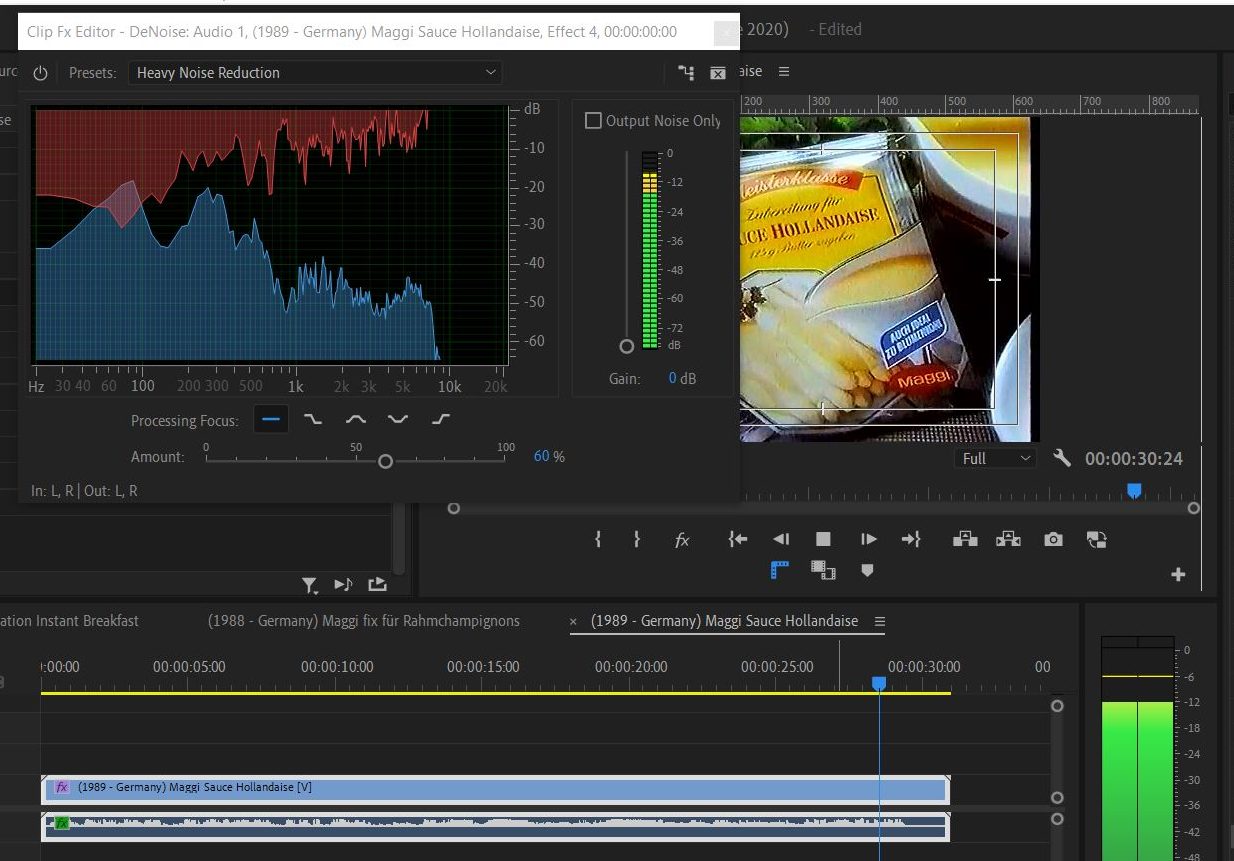
Task: Open the Program Monitor Button Editor plus
Action: [x=1178, y=574]
